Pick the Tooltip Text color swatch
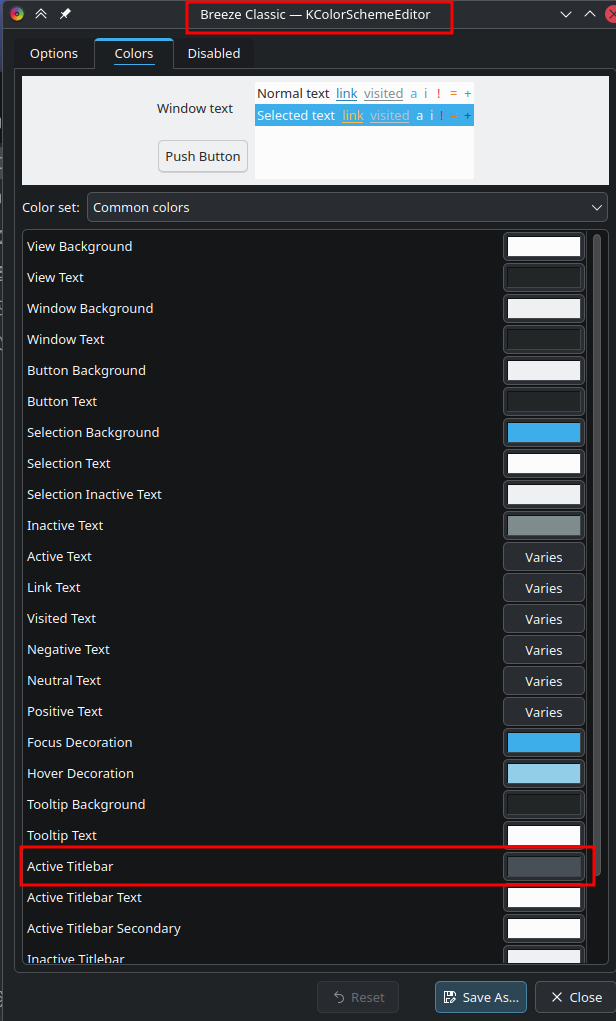Image resolution: width=616 pixels, height=1021 pixels. coord(544,835)
